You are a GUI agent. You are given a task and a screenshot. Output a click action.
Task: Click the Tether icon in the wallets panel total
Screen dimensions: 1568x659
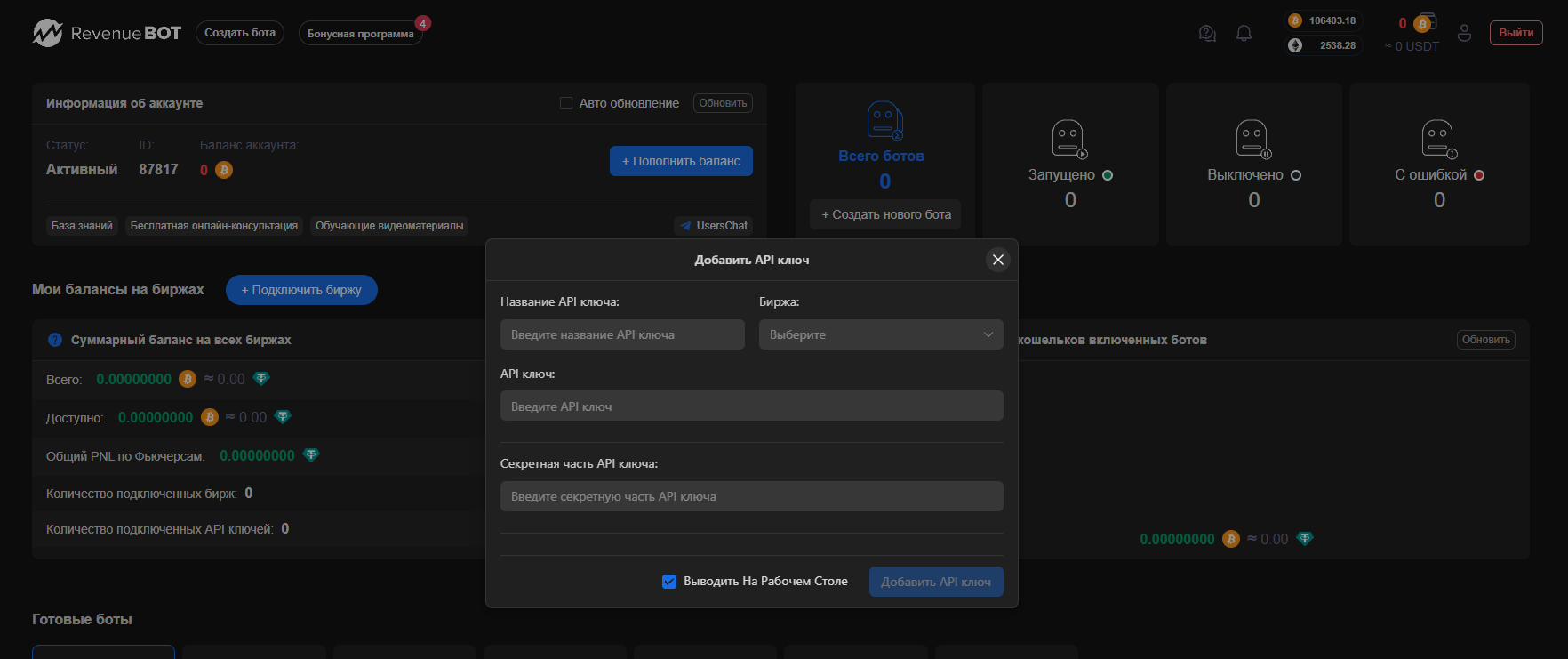point(1305,539)
